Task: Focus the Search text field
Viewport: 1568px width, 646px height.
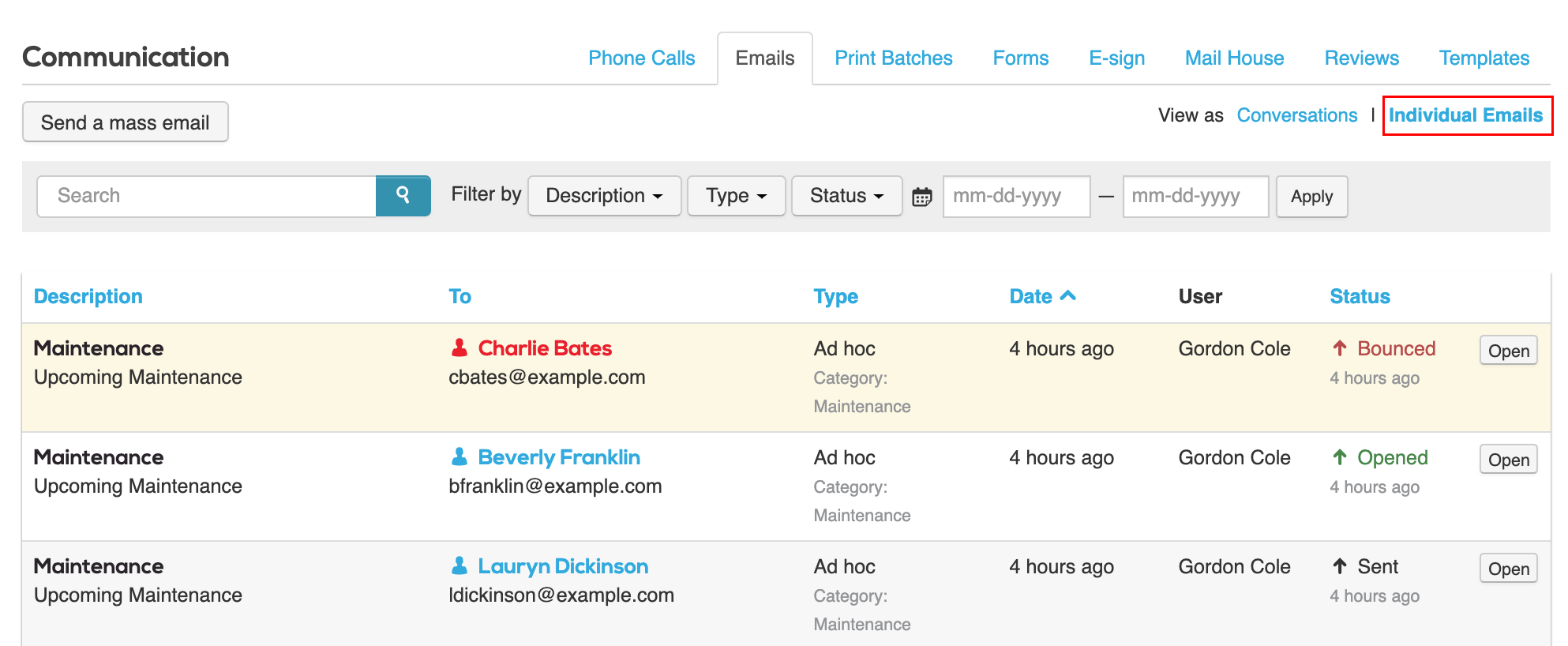Action: [x=207, y=196]
